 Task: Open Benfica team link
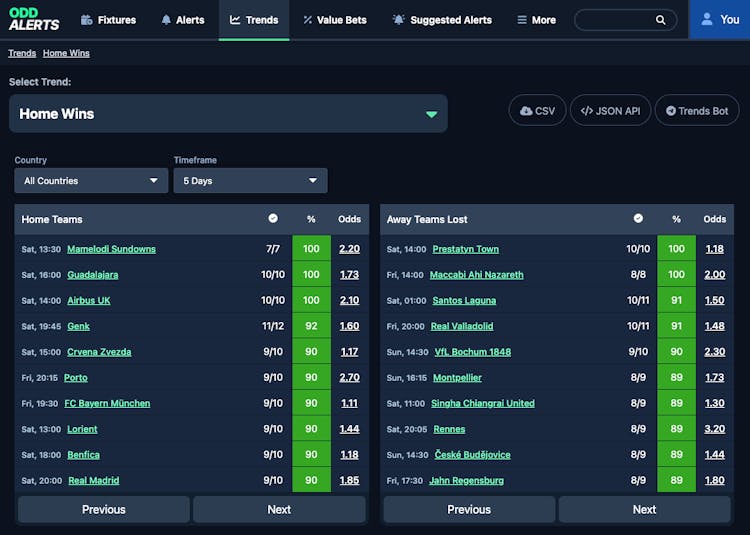pos(84,455)
